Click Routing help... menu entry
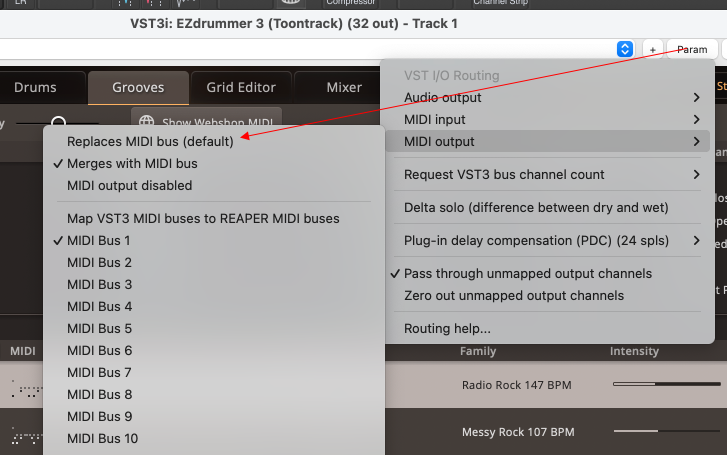727x455 pixels. (x=447, y=328)
